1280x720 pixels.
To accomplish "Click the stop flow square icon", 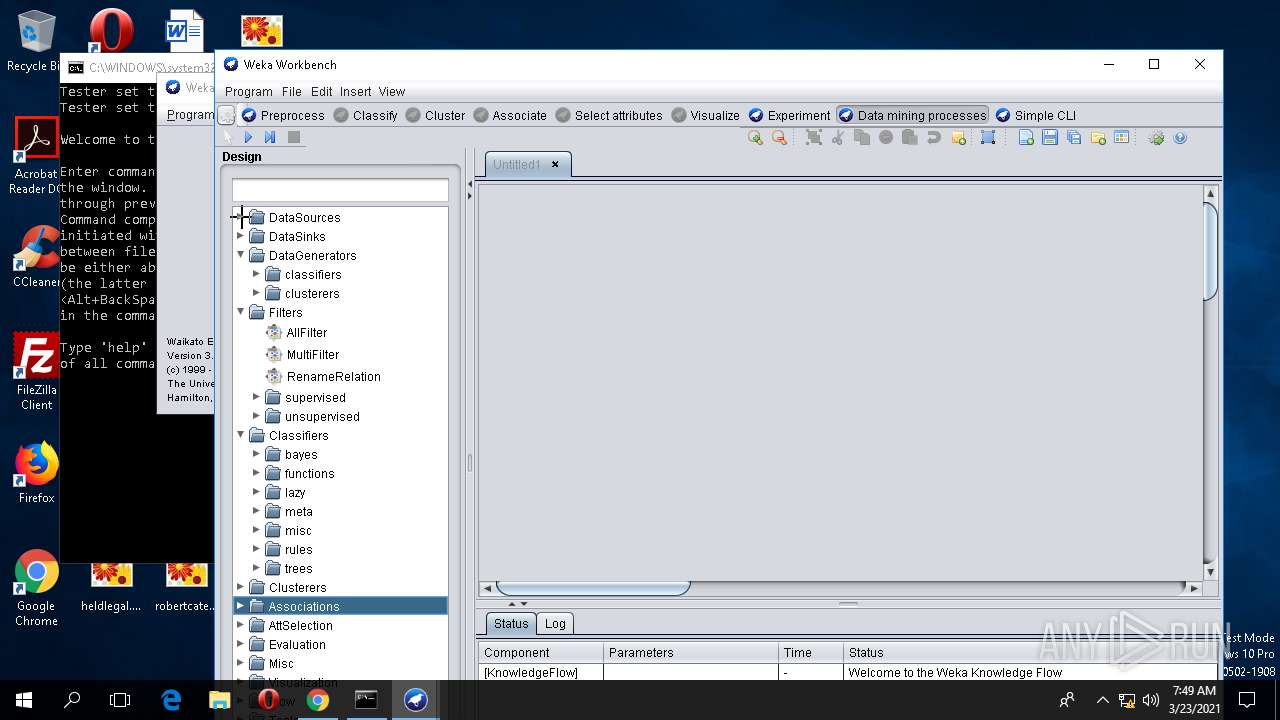I will [x=294, y=137].
